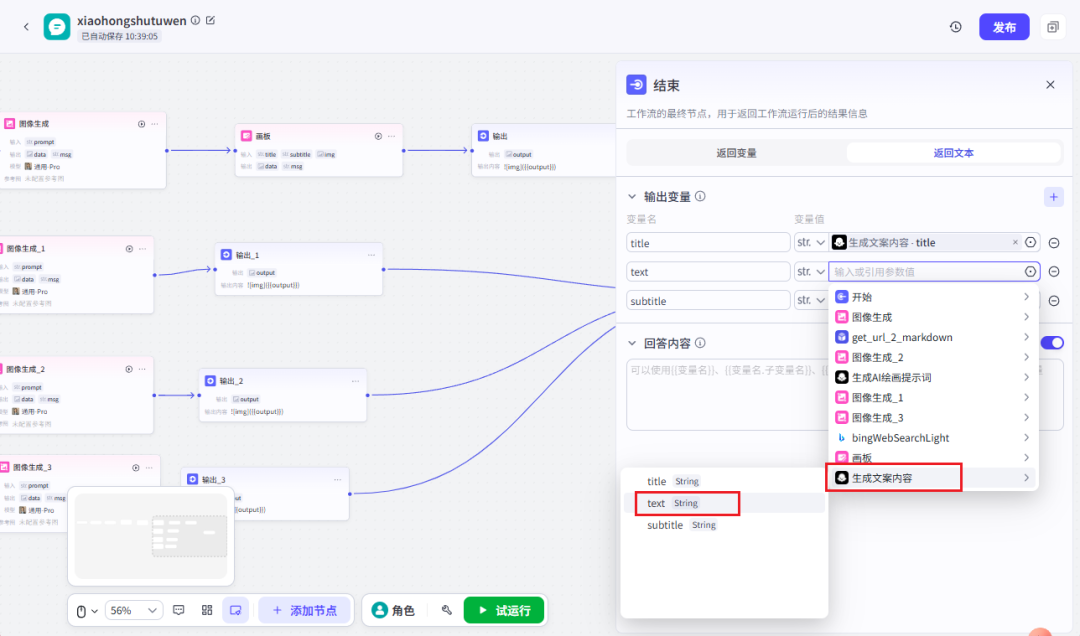1080x636 pixels.
Task: Run the 图像生成 node with its test icon
Action: (141, 124)
